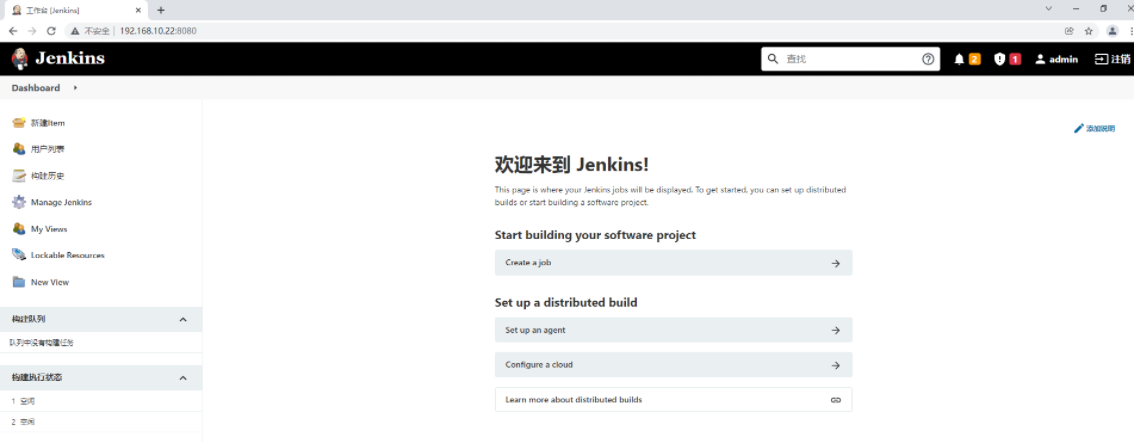This screenshot has height=442, width=1134.
Task: Open the bell notifications icon
Action: pos(959,59)
